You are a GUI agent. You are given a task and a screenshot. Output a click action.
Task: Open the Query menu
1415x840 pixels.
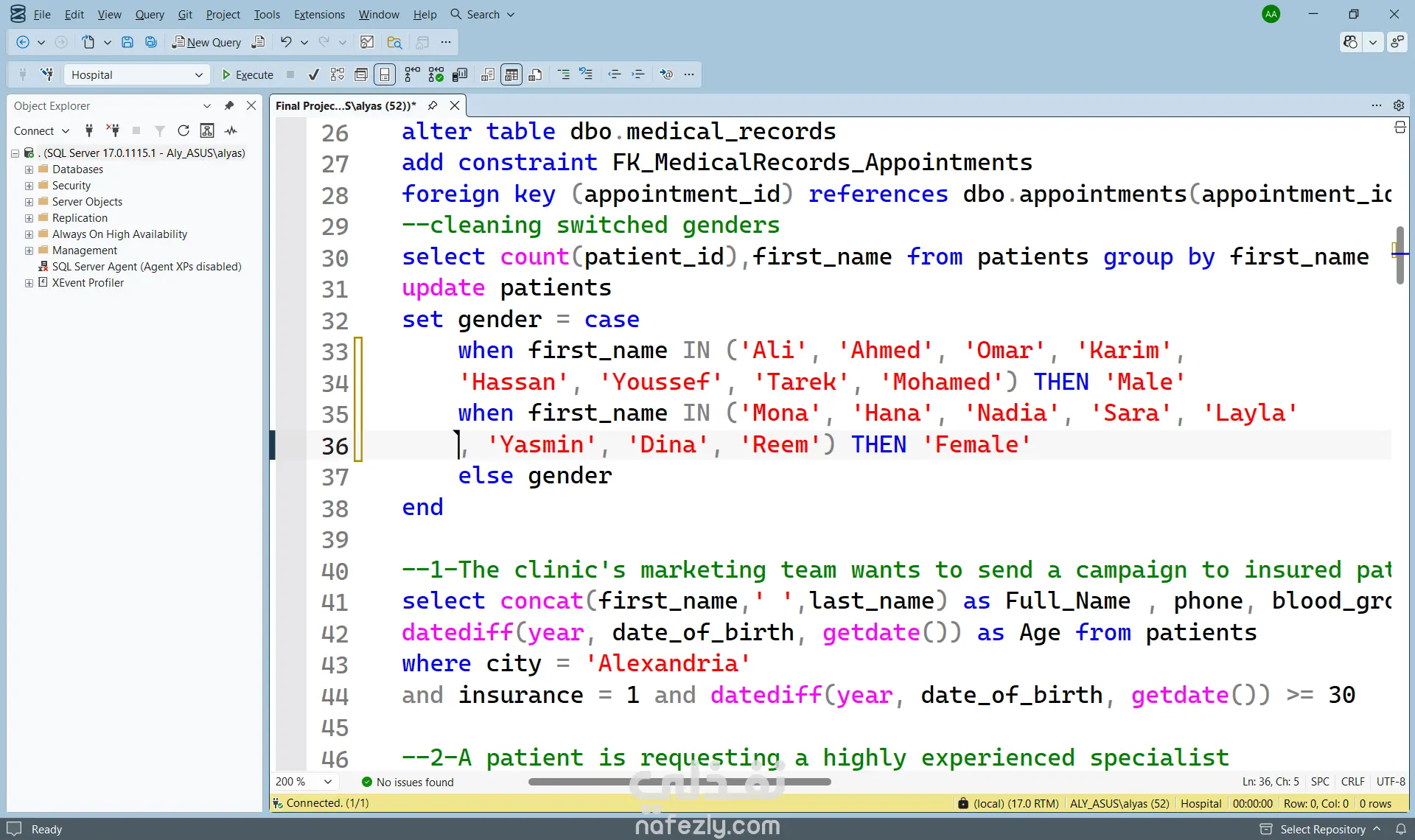tap(150, 14)
